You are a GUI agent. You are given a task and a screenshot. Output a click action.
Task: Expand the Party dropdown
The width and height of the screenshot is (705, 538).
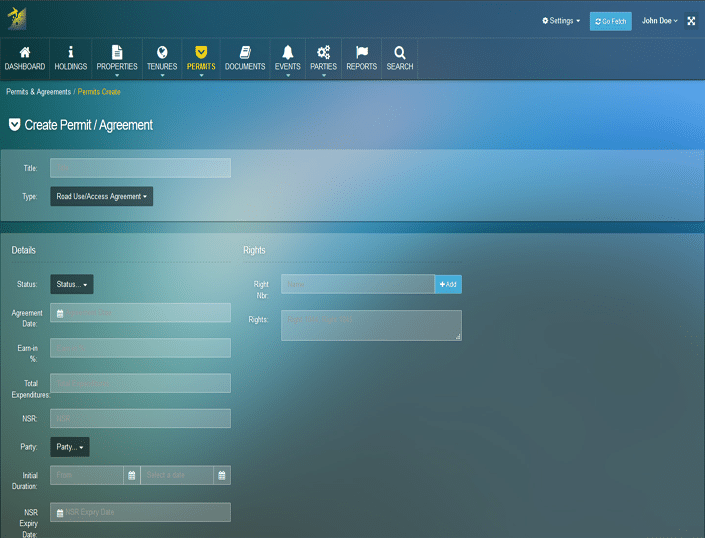tap(70, 447)
